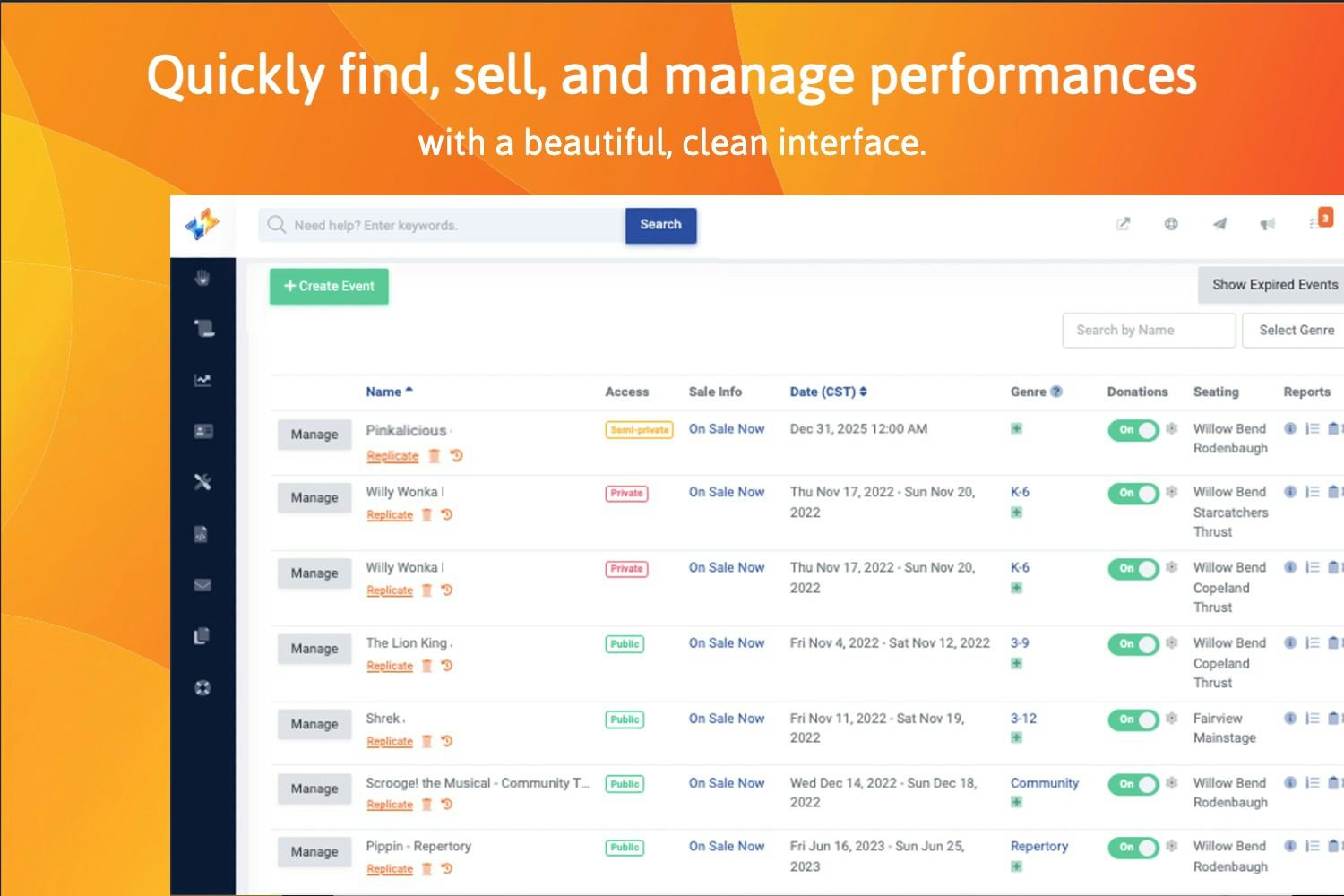This screenshot has height=896, width=1344.
Task: Click the sidebar wrench tools icon
Action: click(202, 482)
